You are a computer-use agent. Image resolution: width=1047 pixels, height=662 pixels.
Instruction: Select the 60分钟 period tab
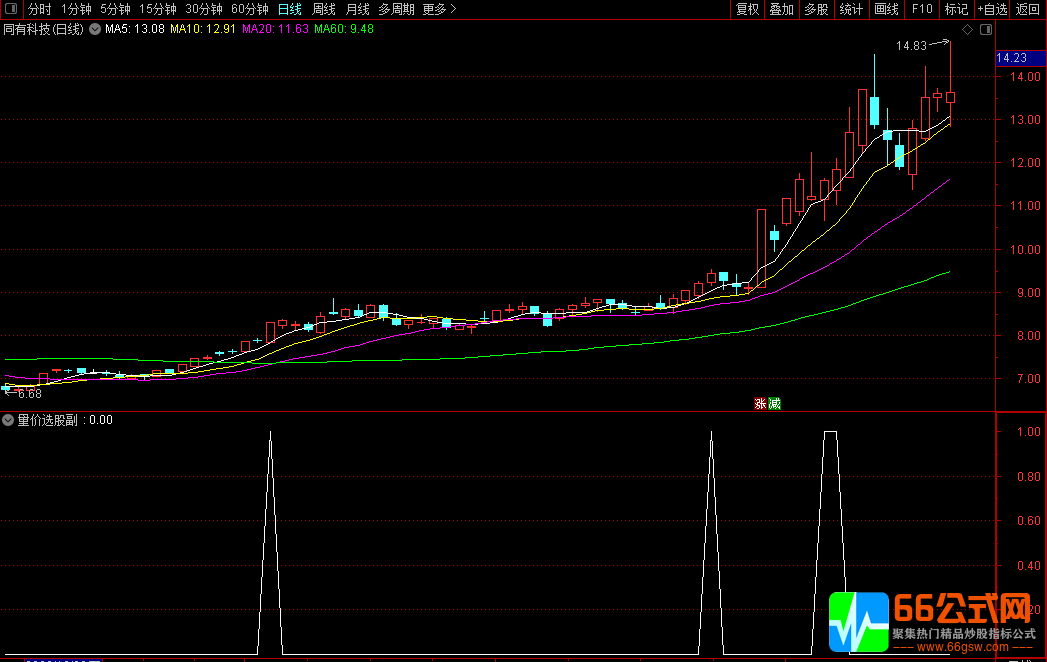click(249, 9)
